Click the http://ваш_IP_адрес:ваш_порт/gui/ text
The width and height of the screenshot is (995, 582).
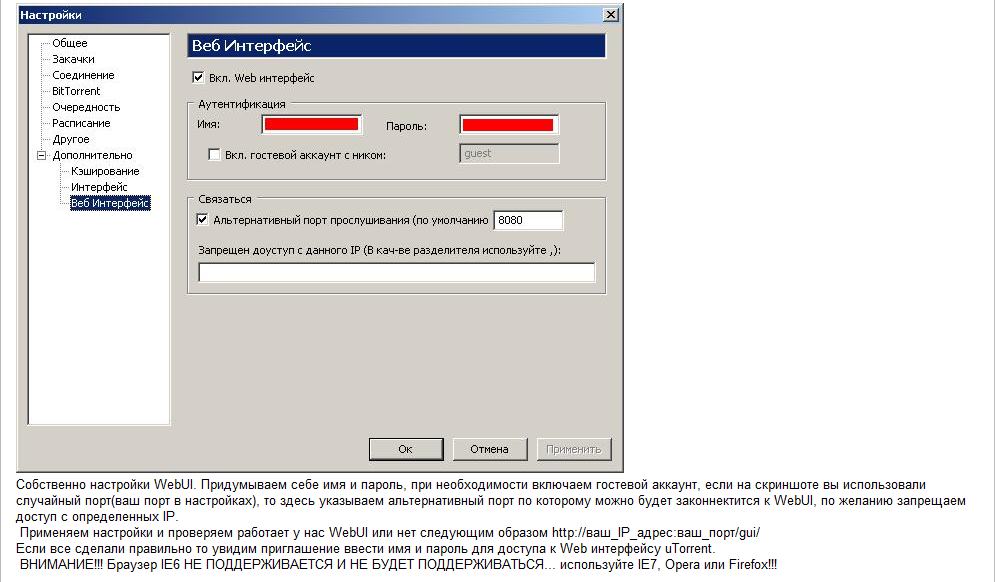(x=656, y=532)
